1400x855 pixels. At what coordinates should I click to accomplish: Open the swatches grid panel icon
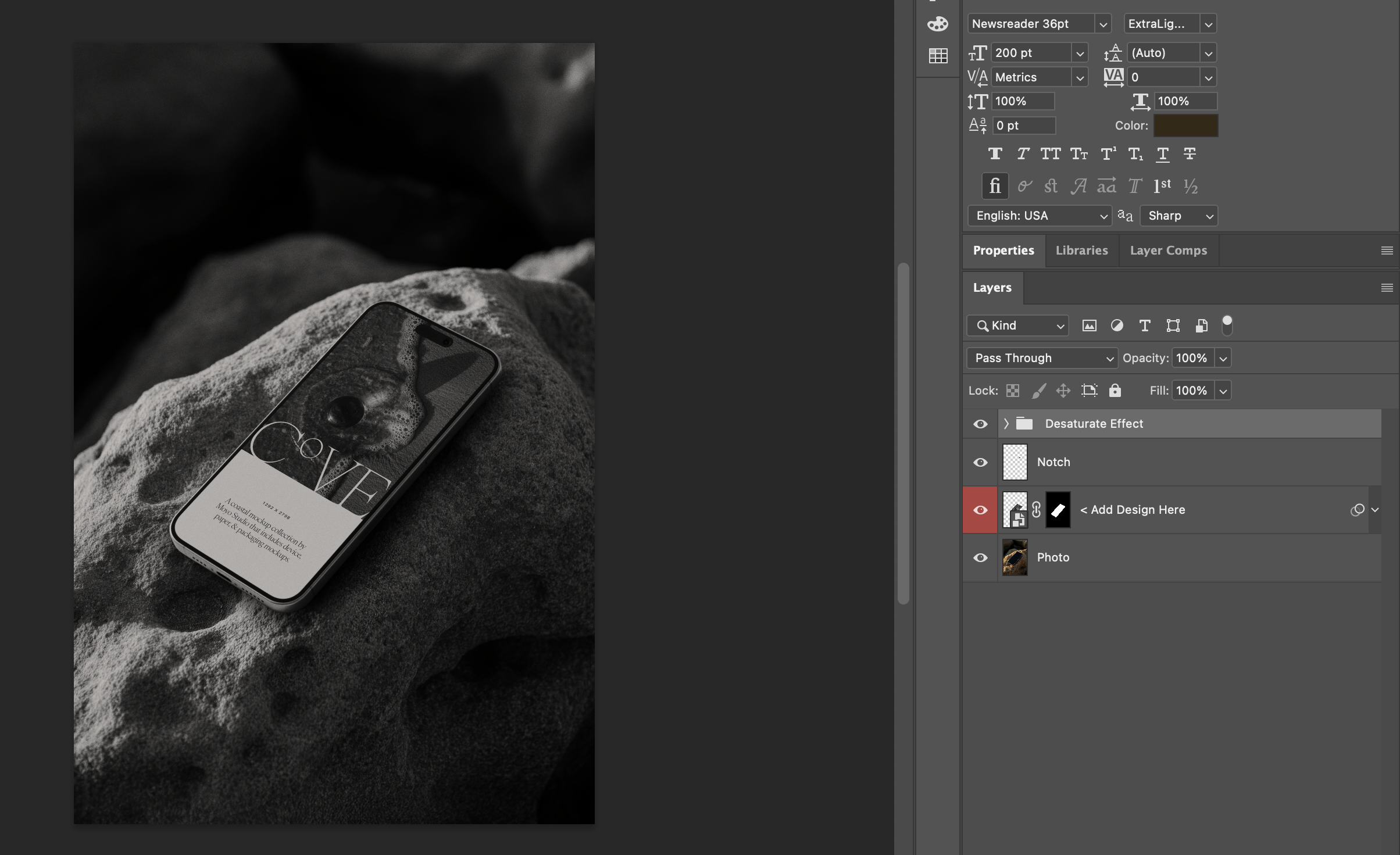tap(938, 56)
